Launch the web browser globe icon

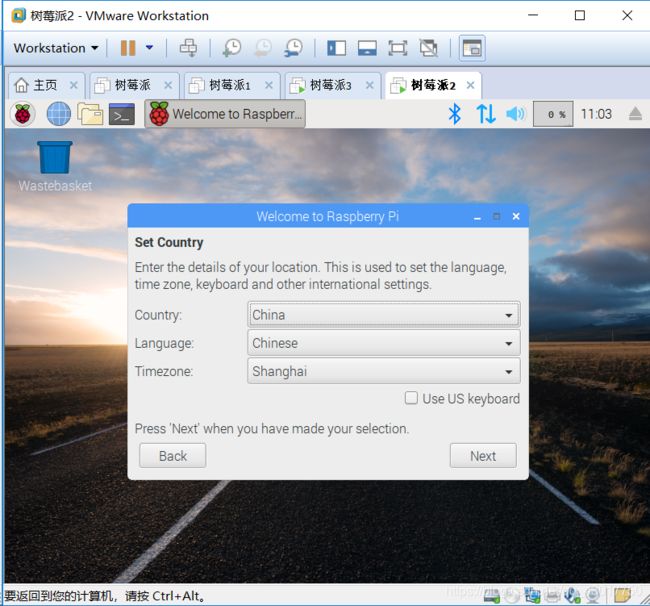tap(58, 114)
